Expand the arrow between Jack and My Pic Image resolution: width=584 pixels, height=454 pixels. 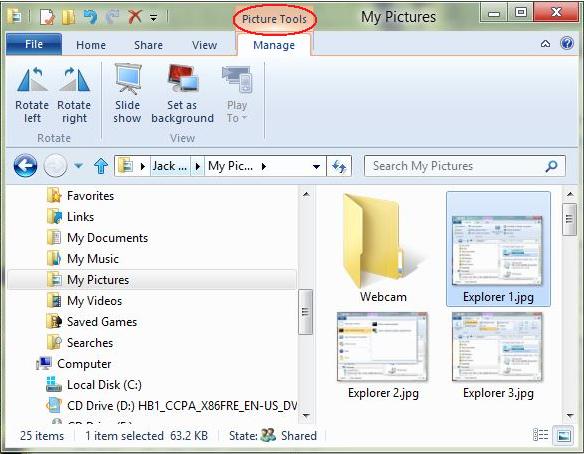(x=198, y=166)
